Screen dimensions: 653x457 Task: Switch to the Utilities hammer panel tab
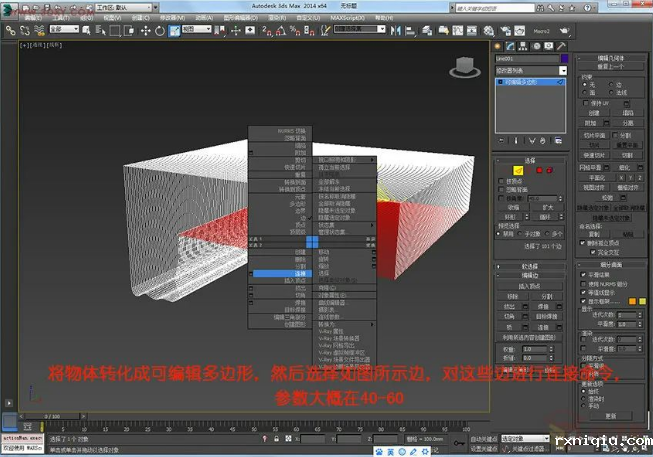561,46
